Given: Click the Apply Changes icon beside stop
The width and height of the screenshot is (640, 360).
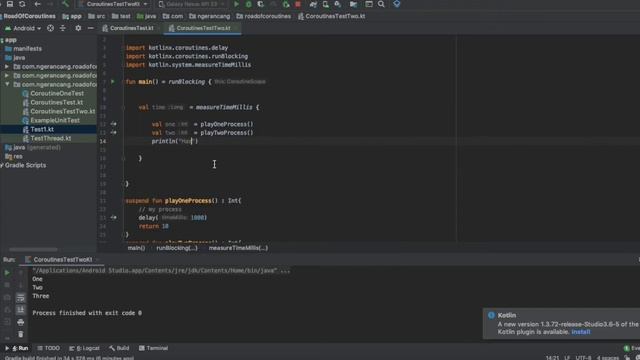Looking at the screenshot, I should pos(286,4).
